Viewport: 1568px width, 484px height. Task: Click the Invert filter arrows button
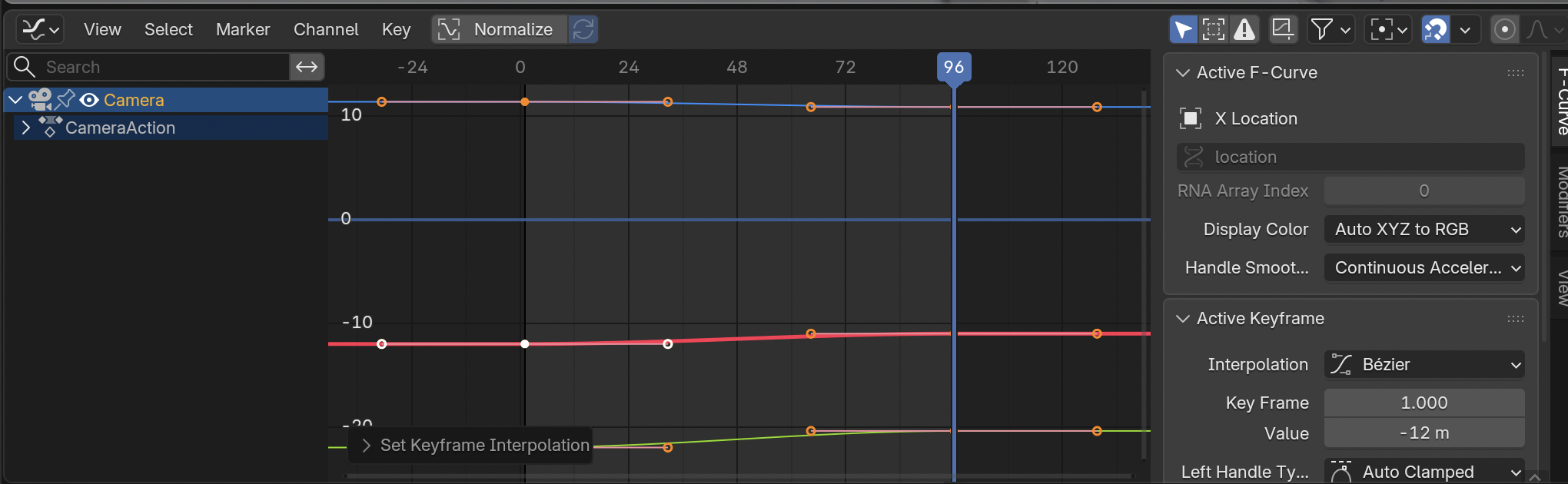[307, 67]
